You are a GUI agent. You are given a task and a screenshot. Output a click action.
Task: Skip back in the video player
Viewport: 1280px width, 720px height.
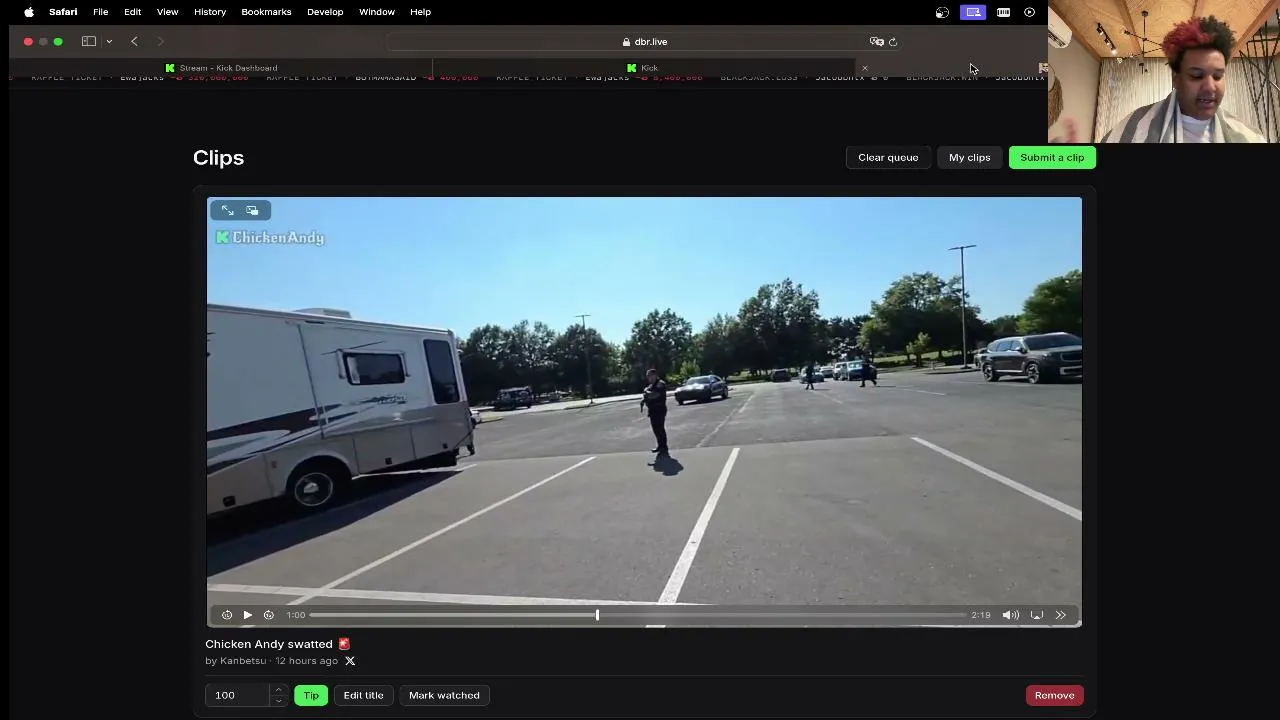[227, 615]
